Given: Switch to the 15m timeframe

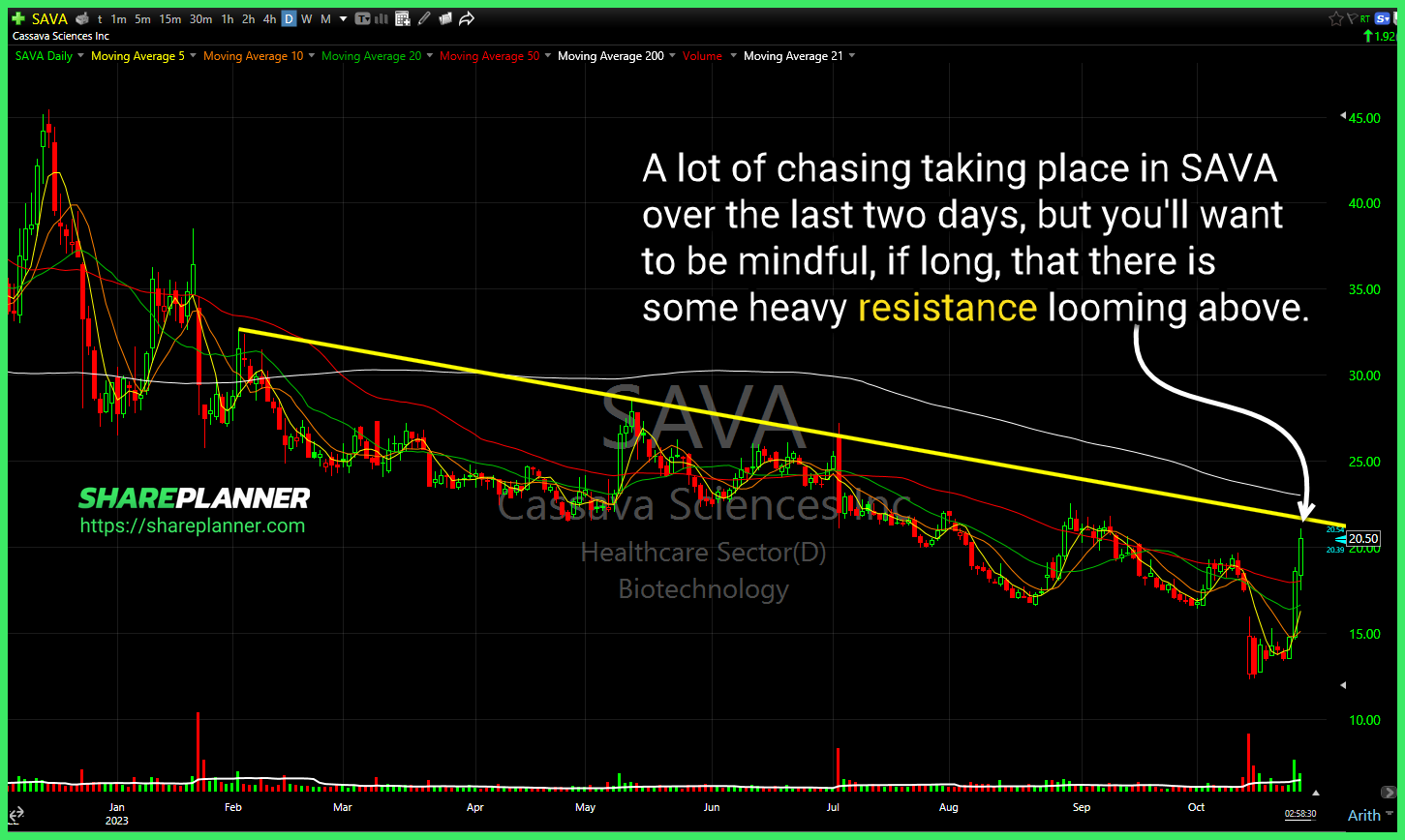Looking at the screenshot, I should tap(169, 18).
